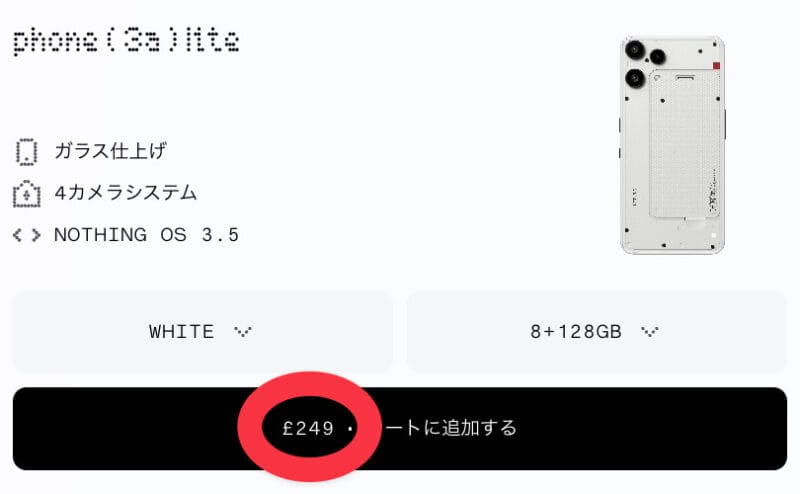Click the angle-brackets icon beside NOTHING OS 3.5
Viewport: 800px width, 494px height.
click(x=27, y=235)
